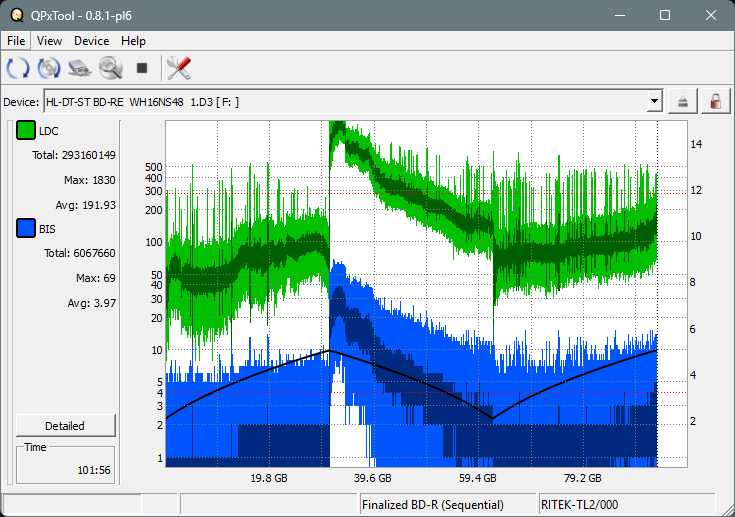Close the QPxTool window
Screen dimensions: 735x517
point(711,15)
